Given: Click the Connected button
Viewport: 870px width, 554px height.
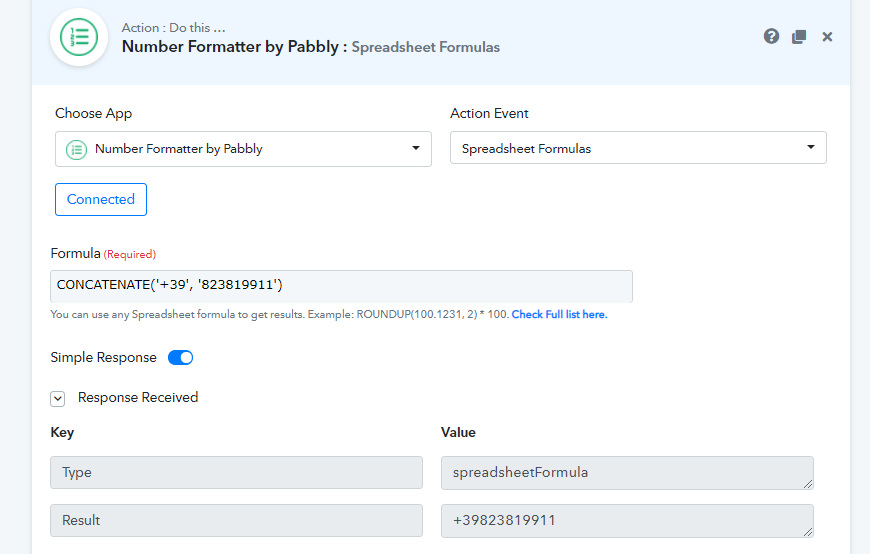Looking at the screenshot, I should click(101, 199).
